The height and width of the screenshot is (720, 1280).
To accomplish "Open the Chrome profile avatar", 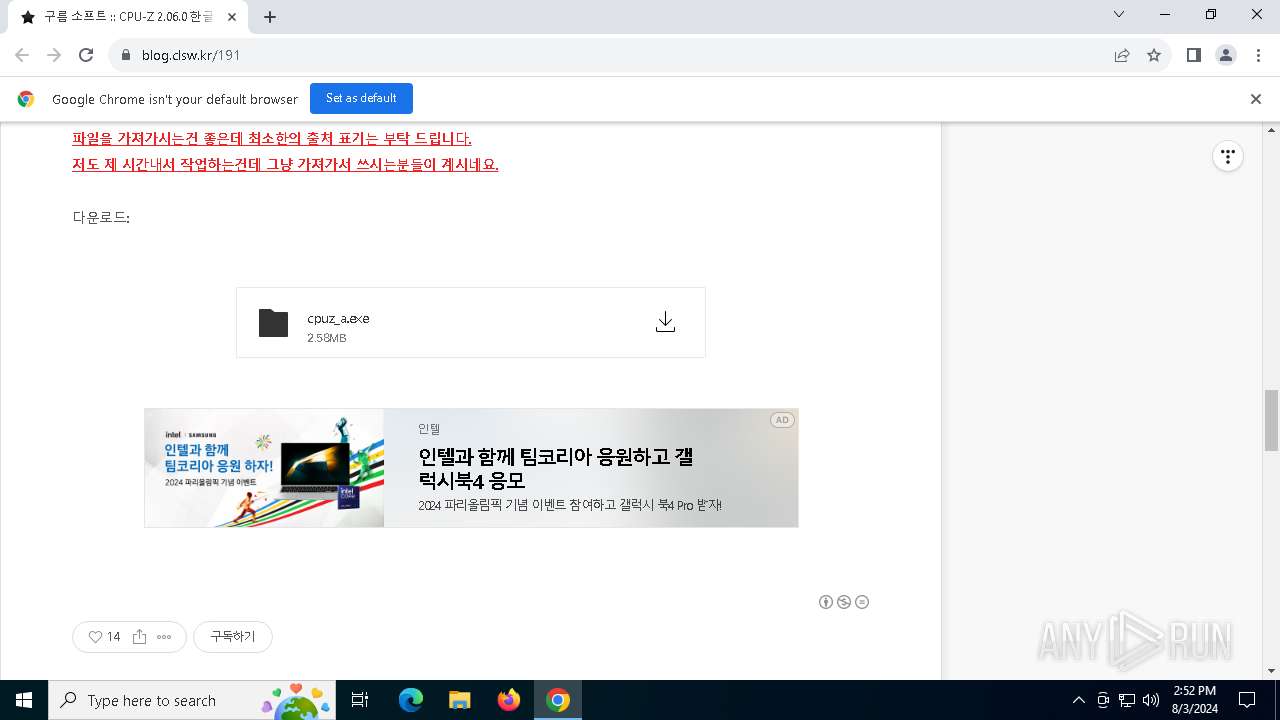I will pyautogui.click(x=1226, y=55).
